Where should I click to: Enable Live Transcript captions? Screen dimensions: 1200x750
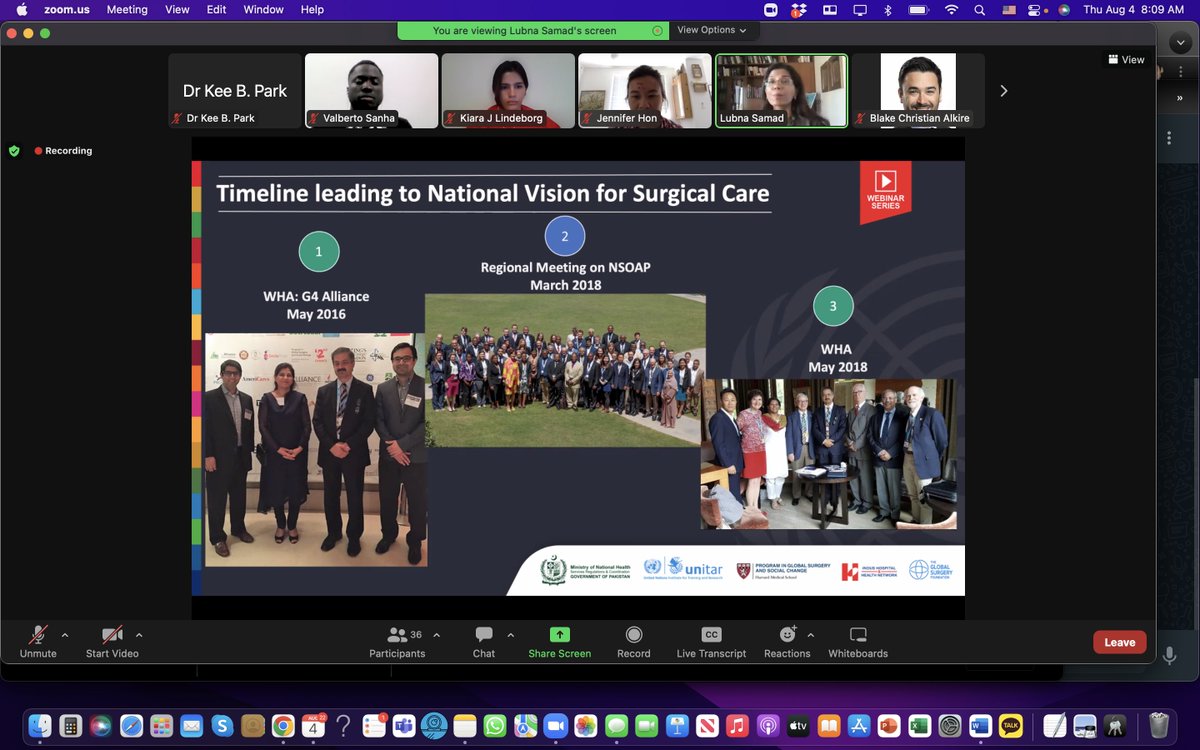[711, 642]
